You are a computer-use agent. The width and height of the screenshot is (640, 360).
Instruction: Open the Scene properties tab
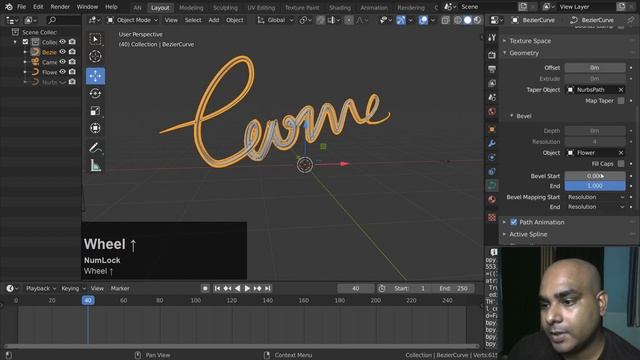492,97
